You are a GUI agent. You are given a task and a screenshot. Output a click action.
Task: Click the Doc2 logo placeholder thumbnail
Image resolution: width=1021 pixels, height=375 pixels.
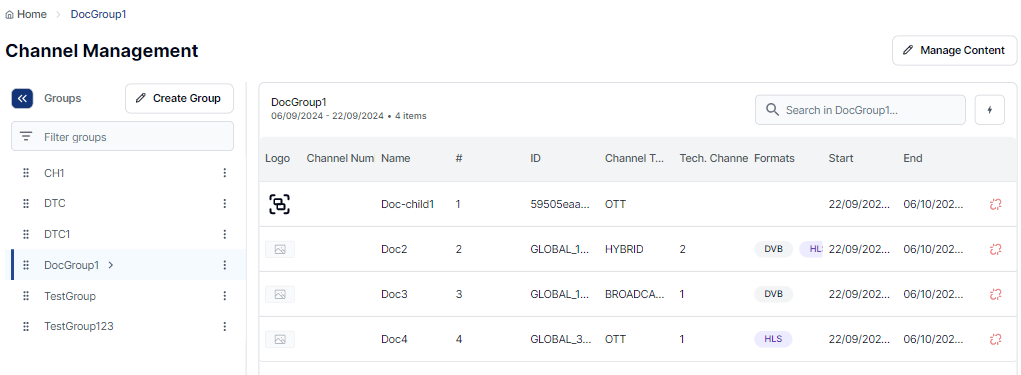(280, 249)
